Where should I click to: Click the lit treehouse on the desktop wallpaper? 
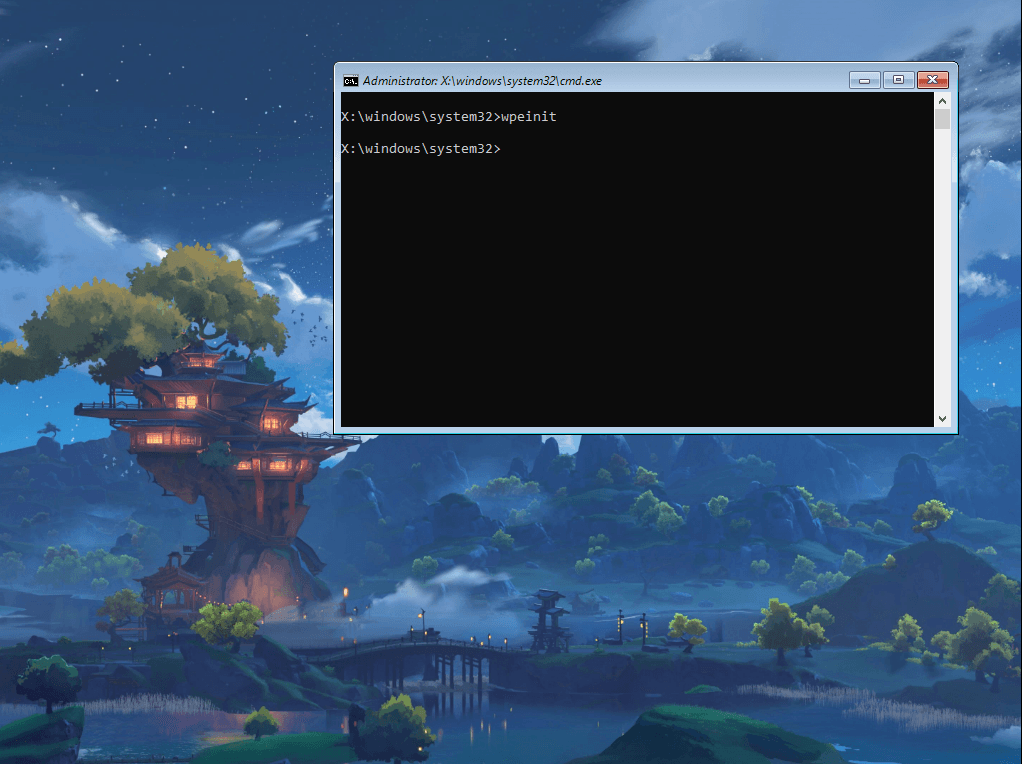[x=200, y=420]
